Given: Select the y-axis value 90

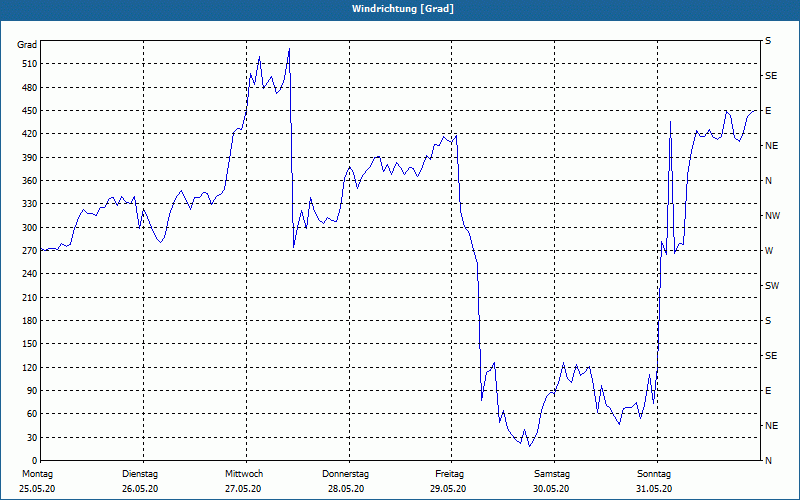Looking at the screenshot, I should tap(33, 390).
